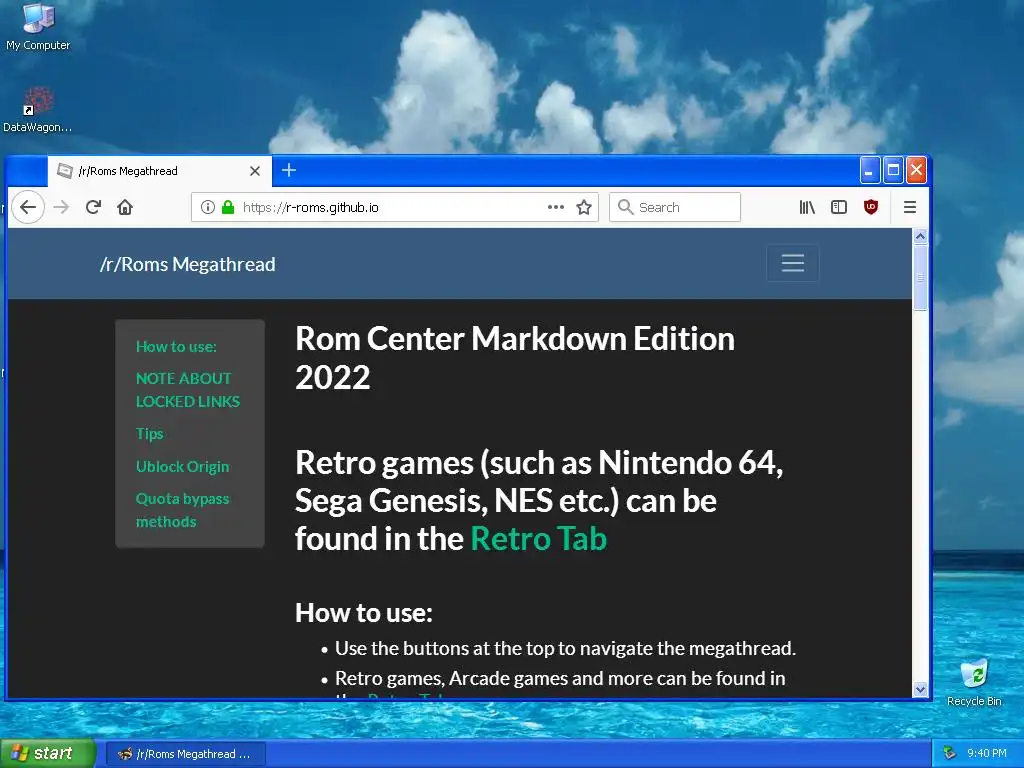Reload the current page
This screenshot has width=1024, height=768.
pos(93,207)
